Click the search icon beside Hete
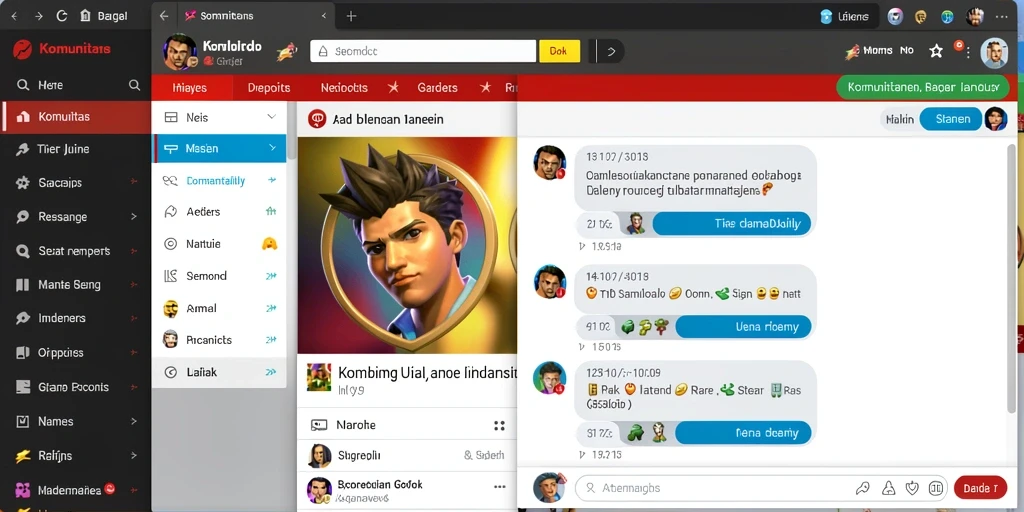This screenshot has height=512, width=1024. pyautogui.click(x=135, y=85)
